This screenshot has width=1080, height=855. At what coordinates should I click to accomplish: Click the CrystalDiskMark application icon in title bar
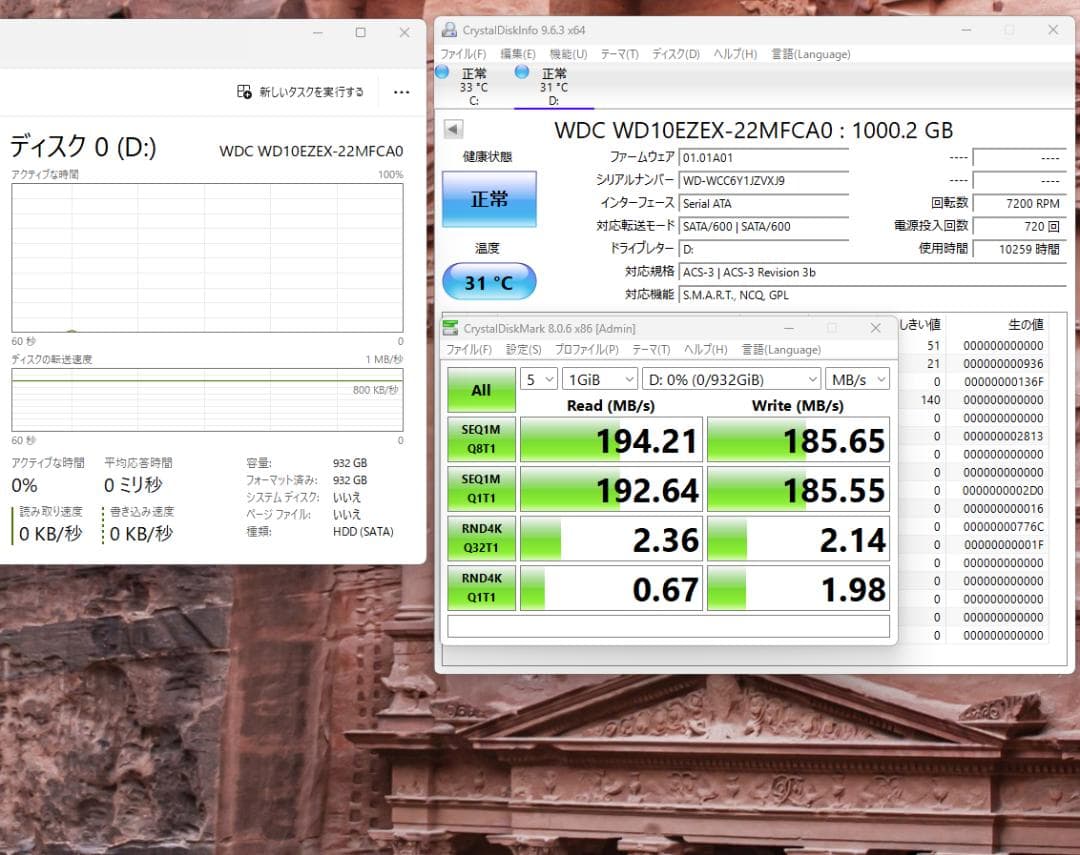pos(451,328)
